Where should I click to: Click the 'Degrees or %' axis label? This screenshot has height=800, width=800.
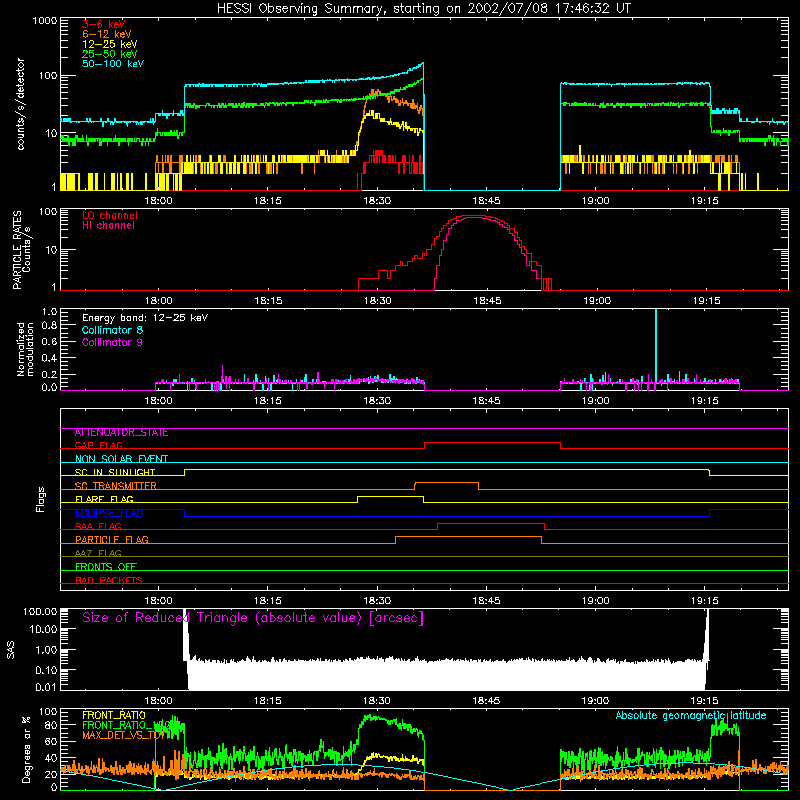point(26,749)
